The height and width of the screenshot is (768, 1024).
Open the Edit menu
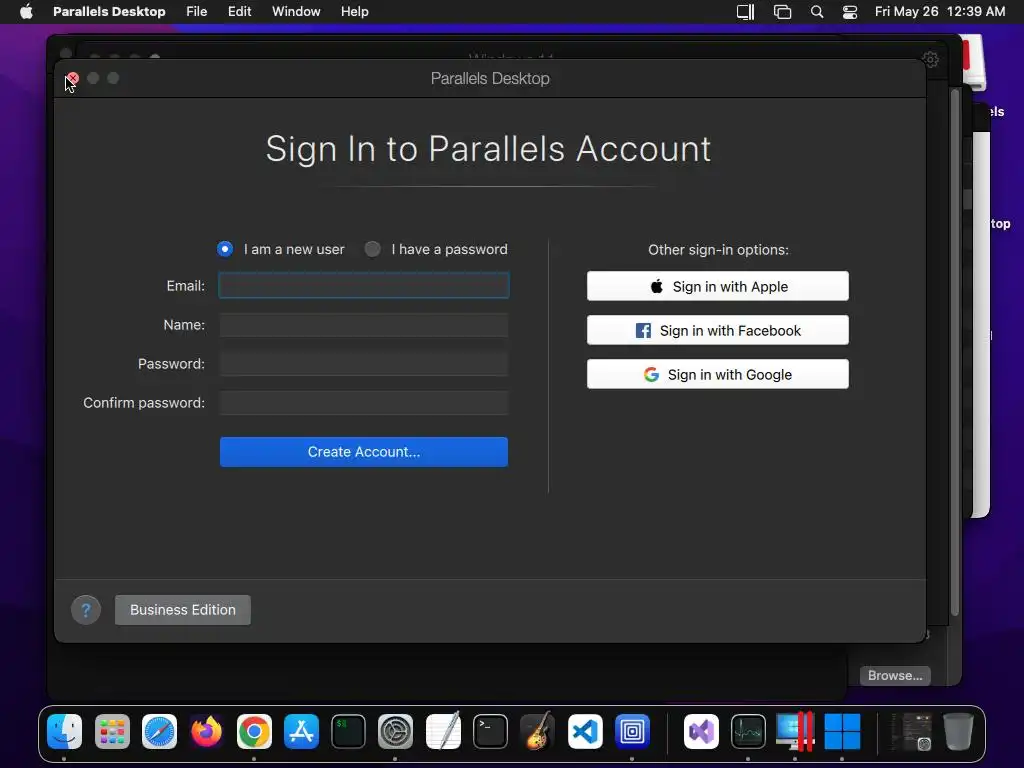pos(240,12)
